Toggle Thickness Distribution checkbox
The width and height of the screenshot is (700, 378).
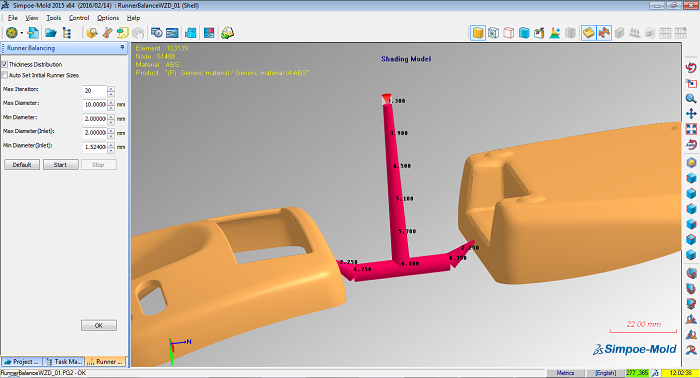point(4,64)
